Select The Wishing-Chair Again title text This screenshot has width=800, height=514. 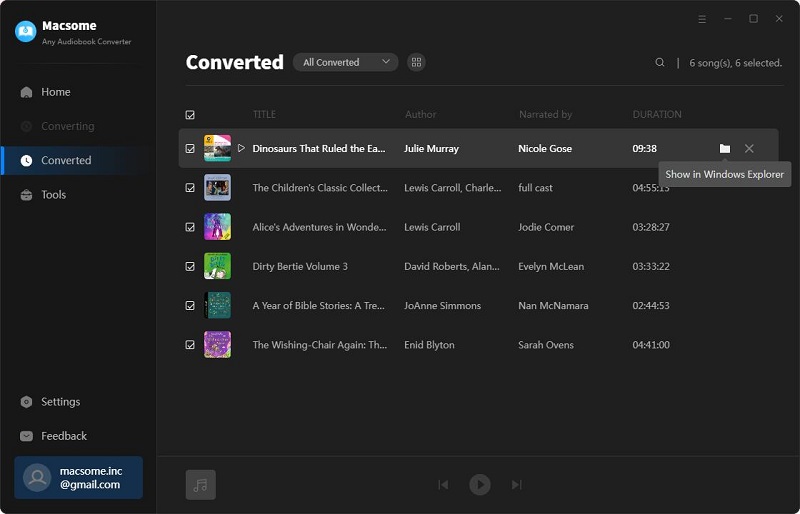pyautogui.click(x=320, y=345)
